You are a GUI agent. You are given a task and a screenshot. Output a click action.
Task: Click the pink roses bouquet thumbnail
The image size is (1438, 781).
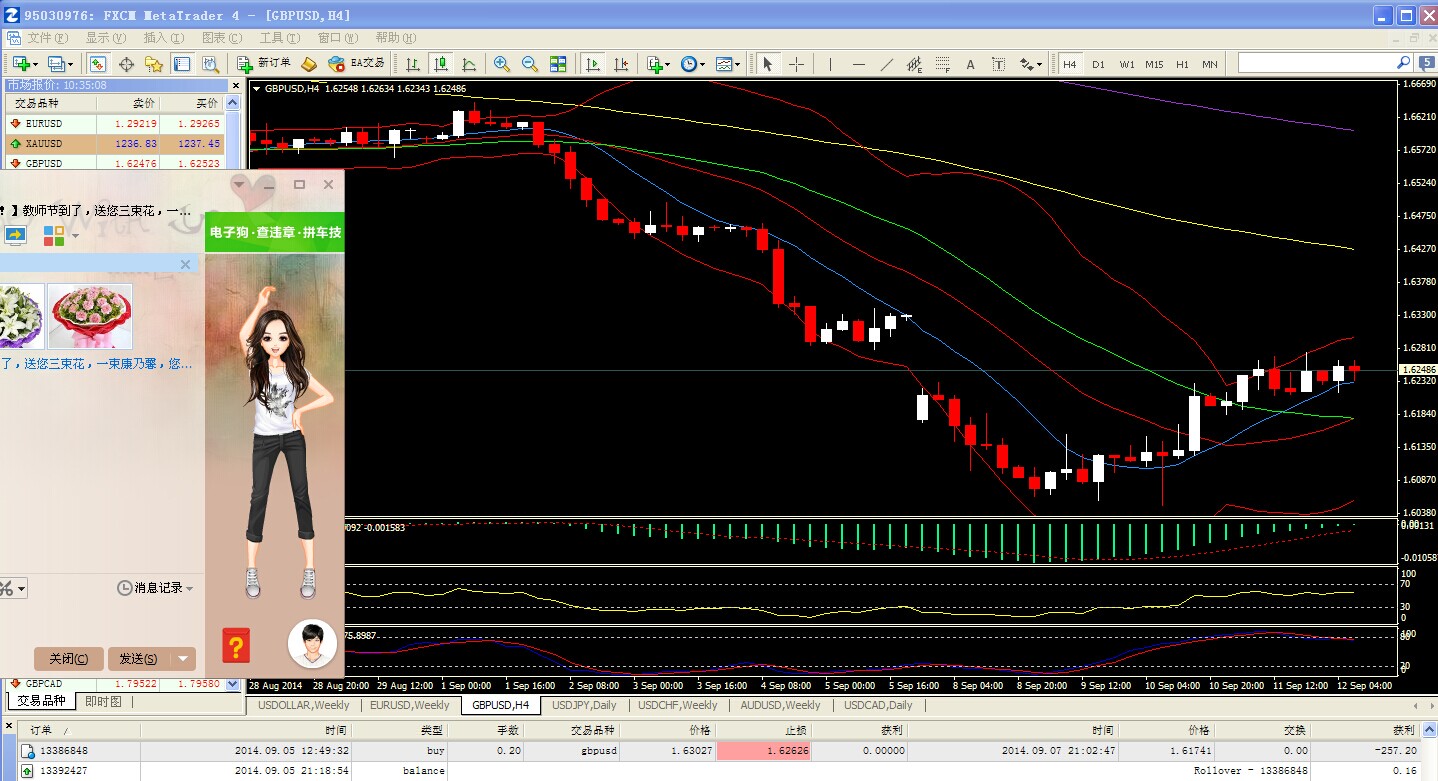pos(90,317)
